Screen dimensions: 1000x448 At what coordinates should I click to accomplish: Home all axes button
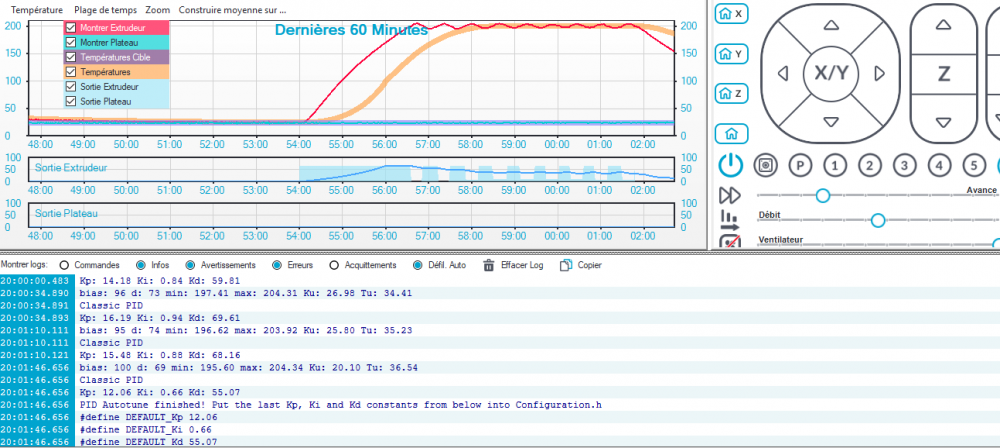731,134
